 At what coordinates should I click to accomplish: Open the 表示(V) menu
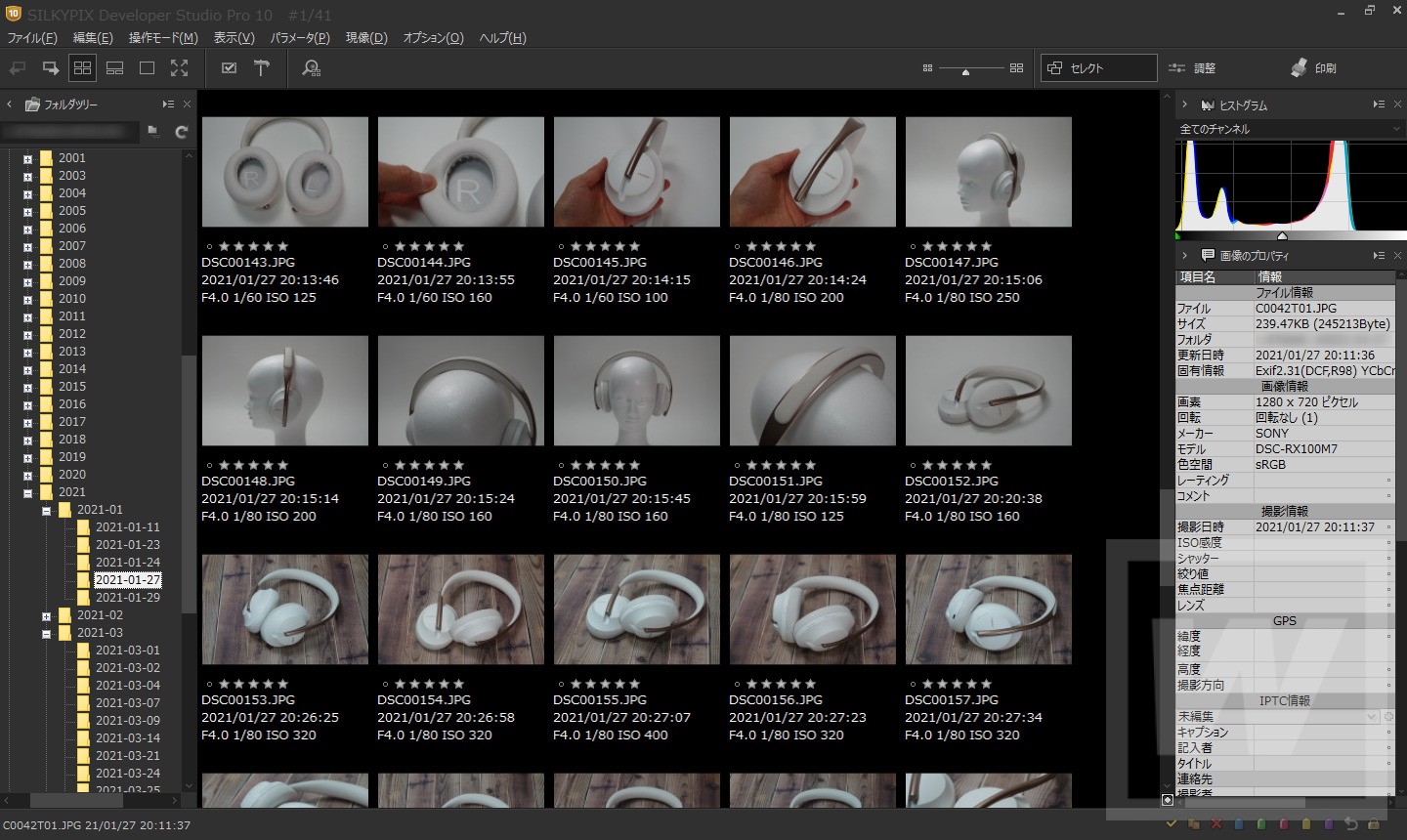[234, 38]
